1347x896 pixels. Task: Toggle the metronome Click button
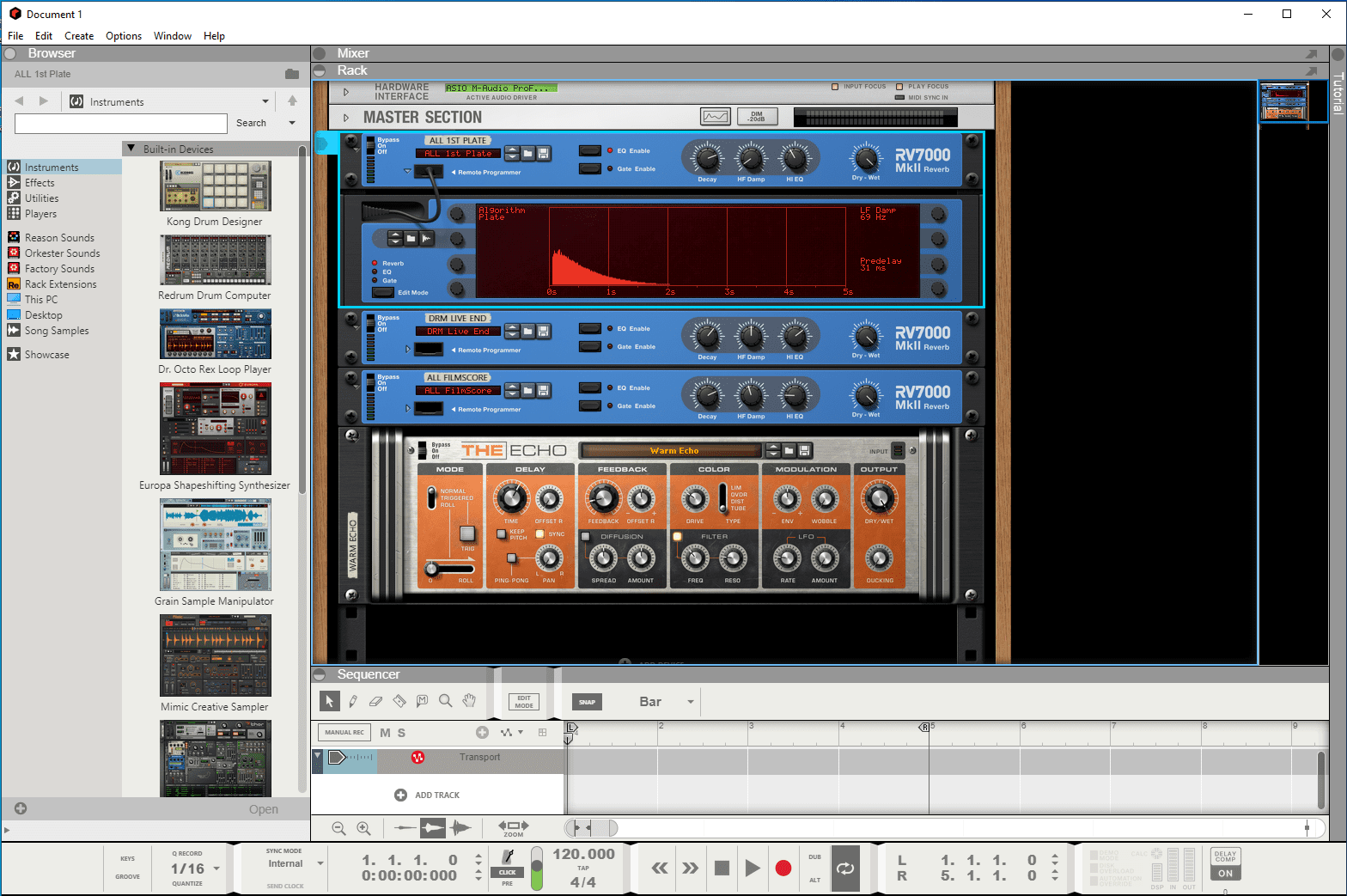pyautogui.click(x=508, y=862)
